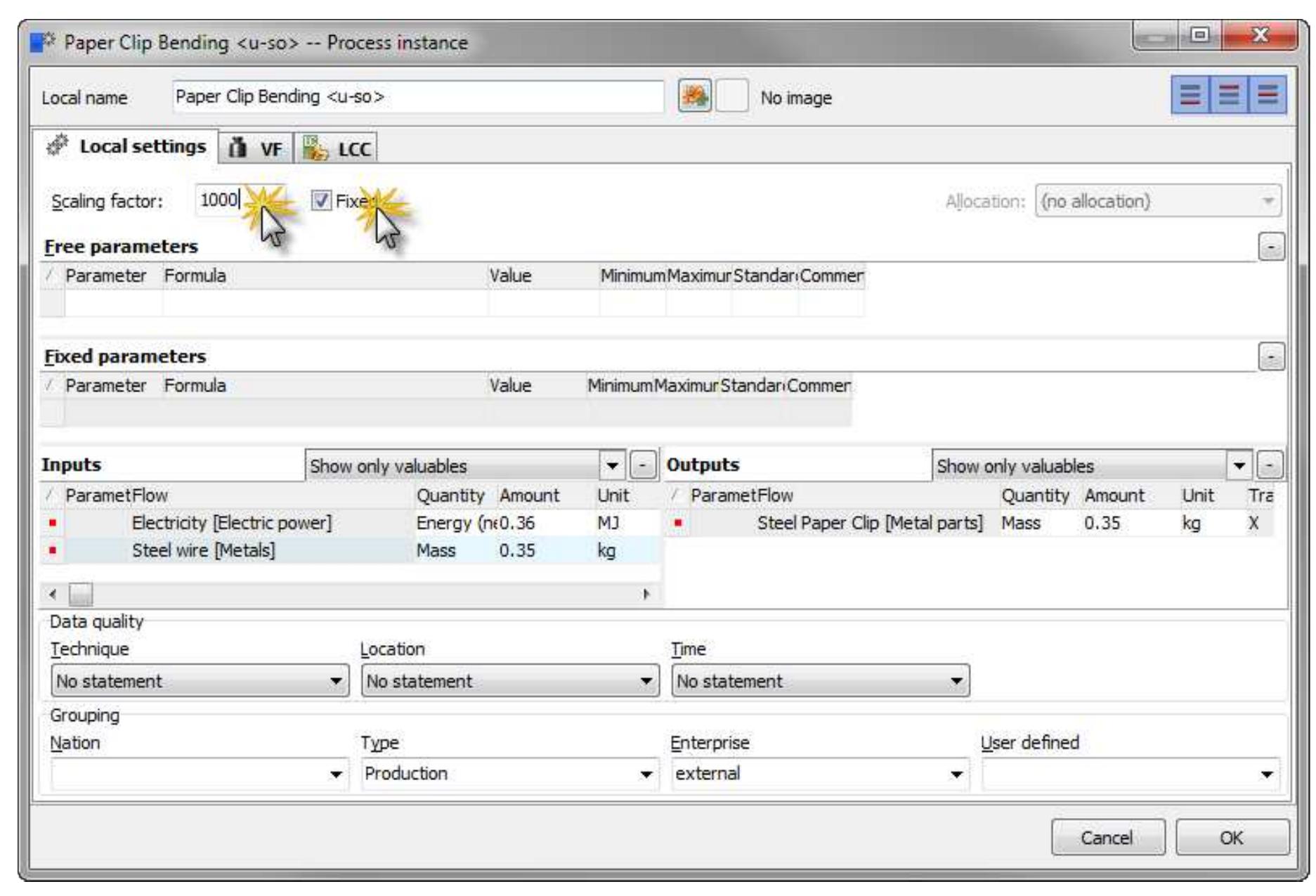Open the Technique dropdown showing No statement
The height and width of the screenshot is (896, 1316).
coord(337,680)
